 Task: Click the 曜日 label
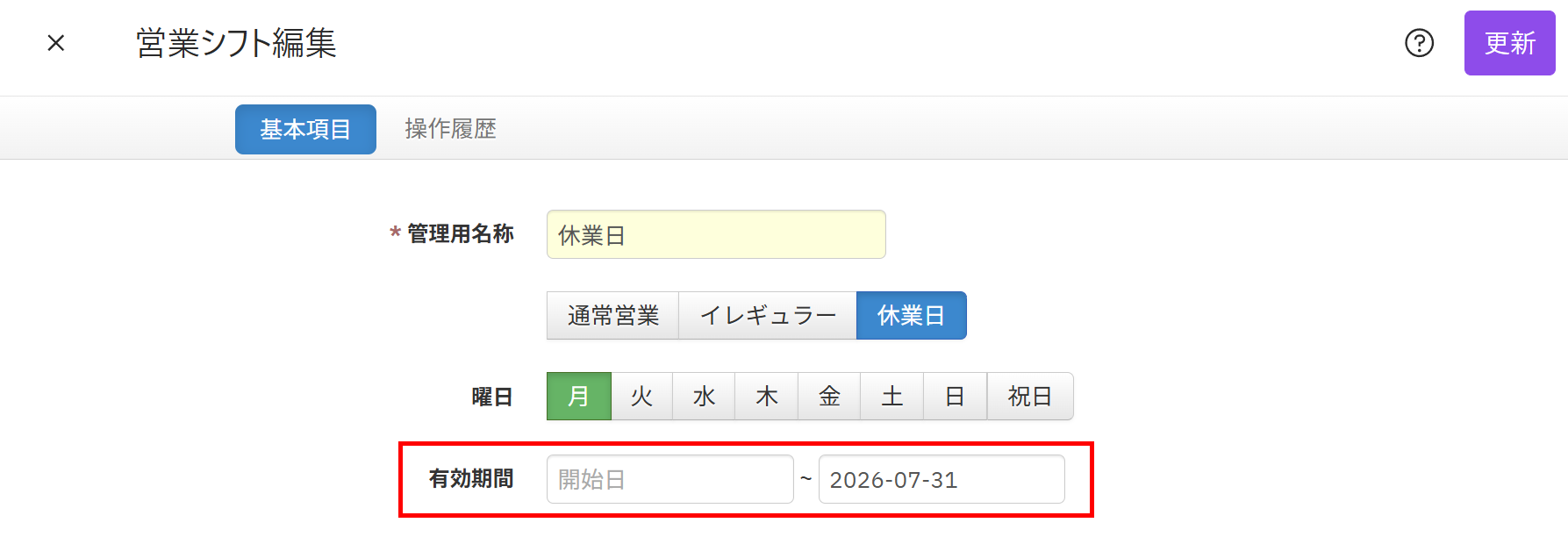492,397
